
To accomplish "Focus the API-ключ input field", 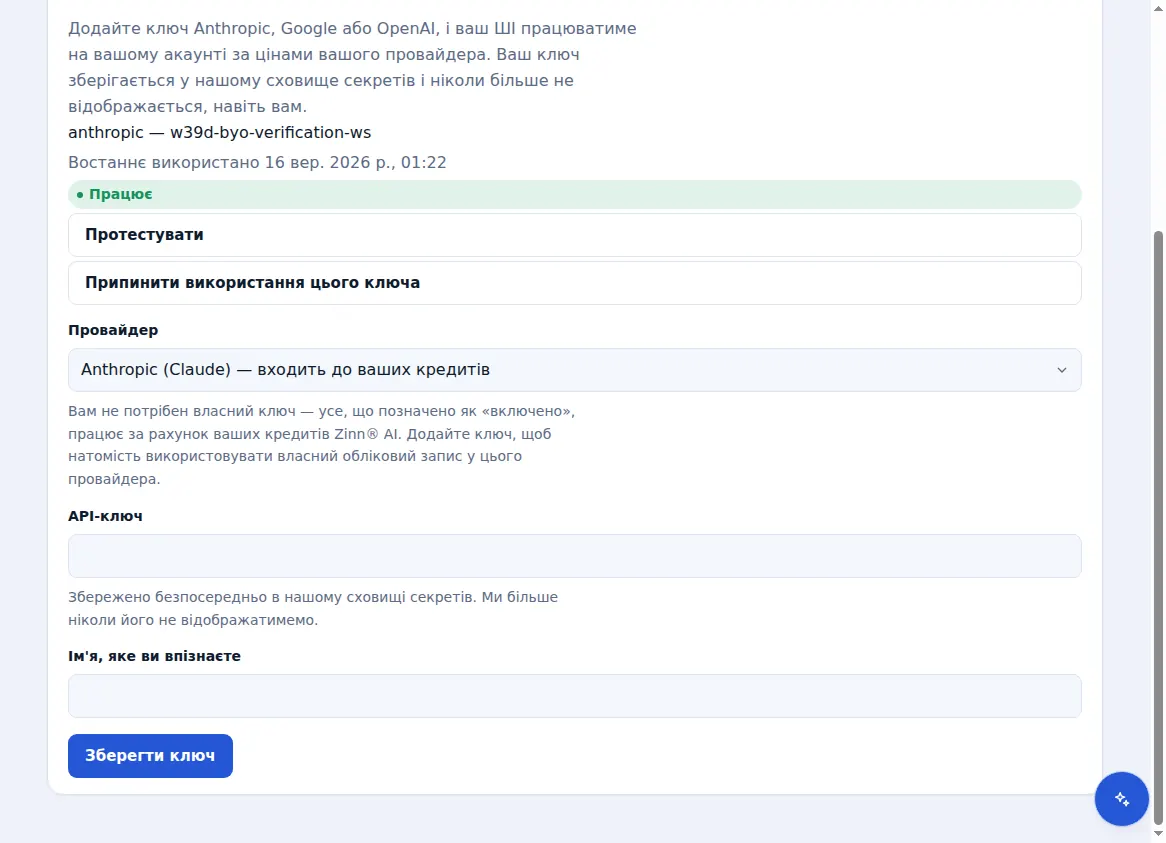I will click(574, 556).
